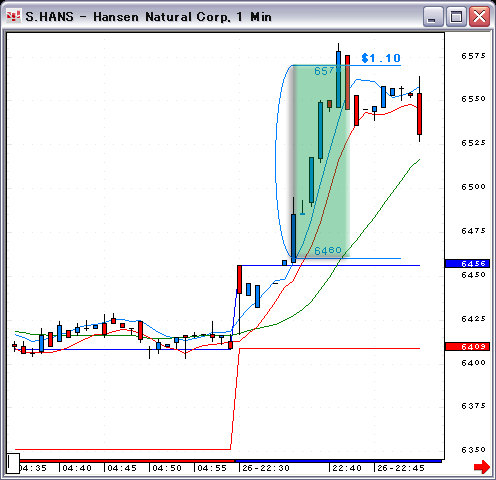496x480 pixels.
Task: Click the blue 6456 price marker
Action: click(x=467, y=264)
